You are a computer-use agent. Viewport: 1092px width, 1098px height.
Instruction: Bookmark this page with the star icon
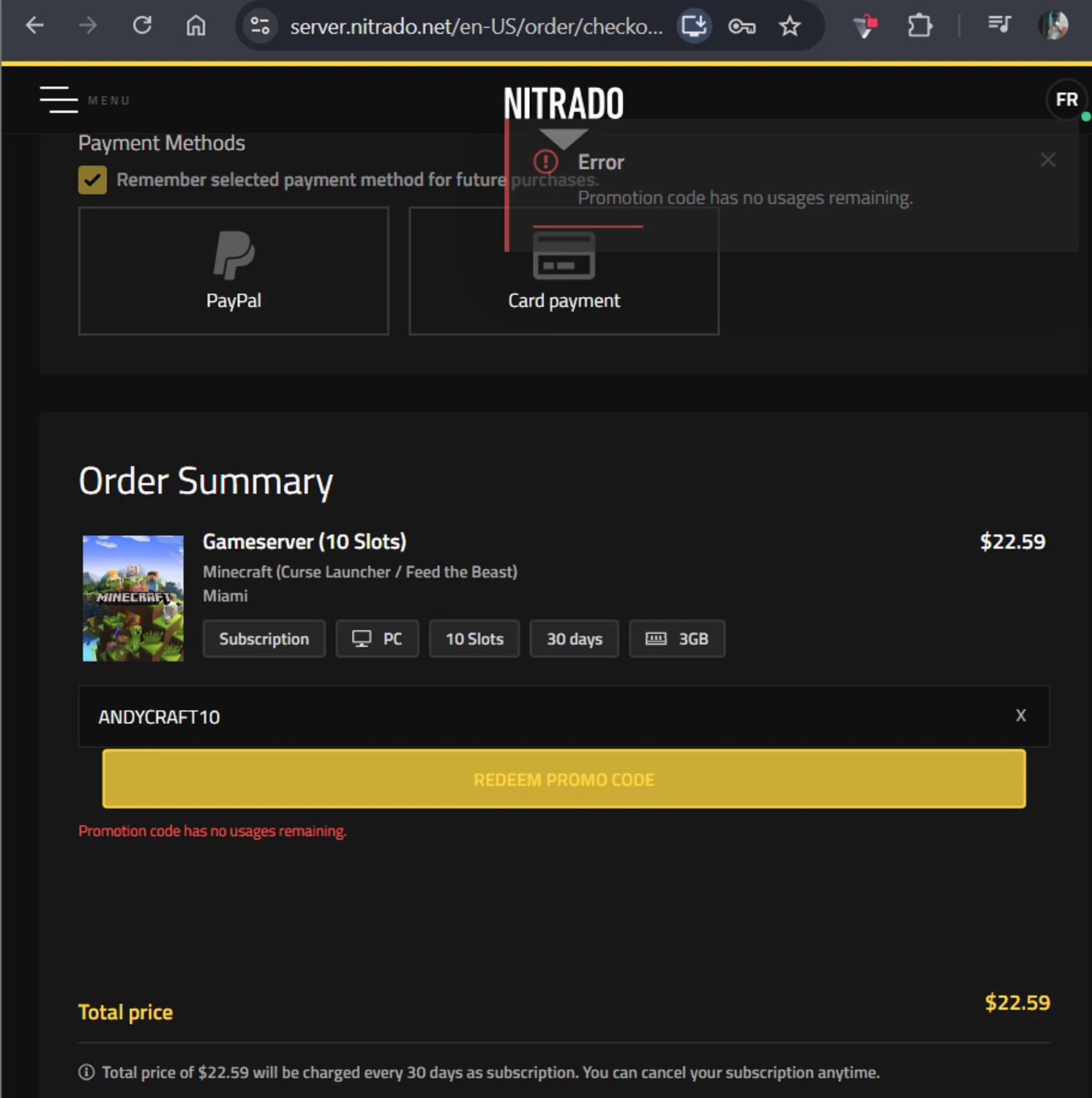(x=790, y=27)
